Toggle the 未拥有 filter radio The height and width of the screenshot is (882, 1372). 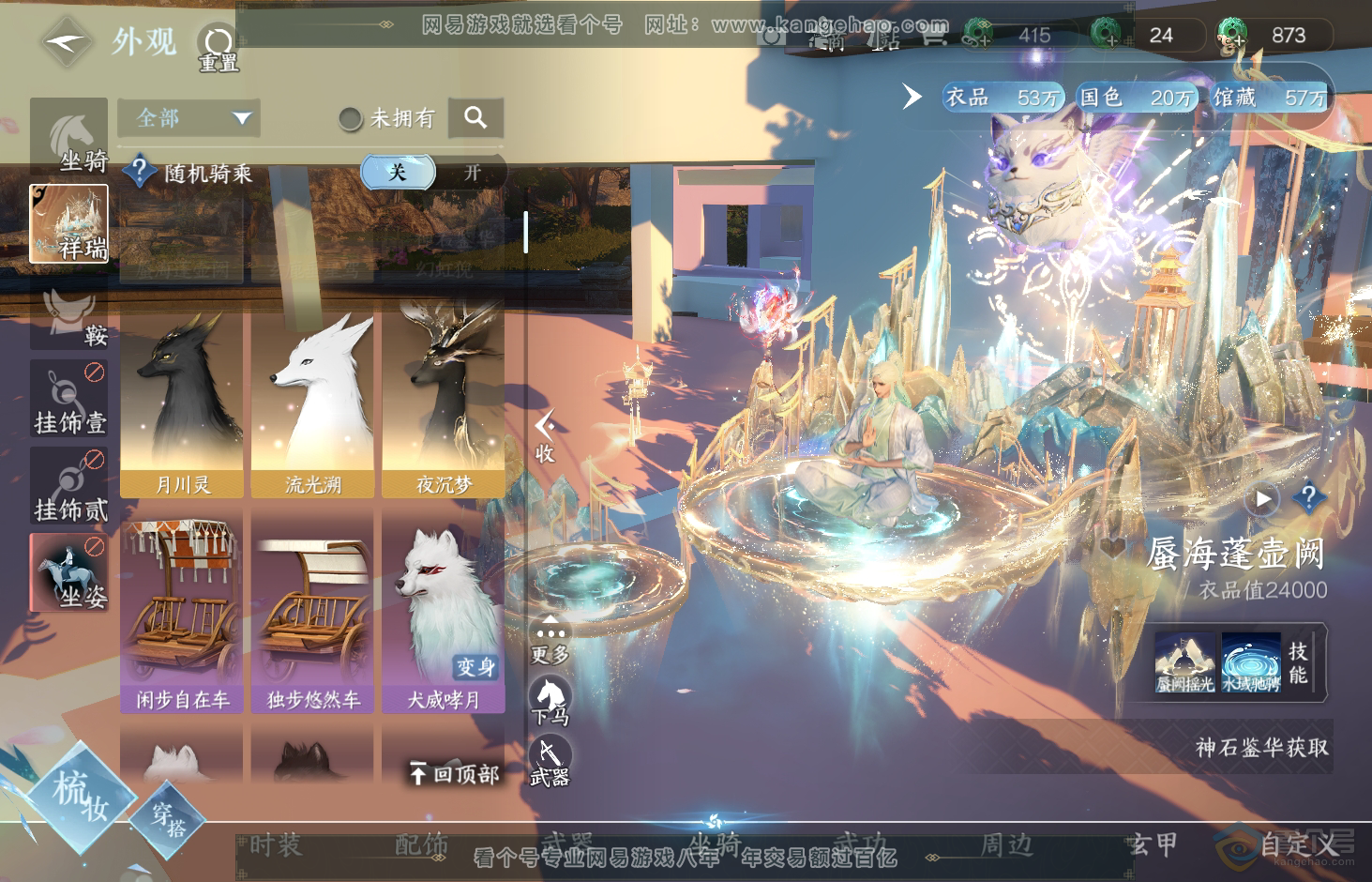[x=350, y=118]
